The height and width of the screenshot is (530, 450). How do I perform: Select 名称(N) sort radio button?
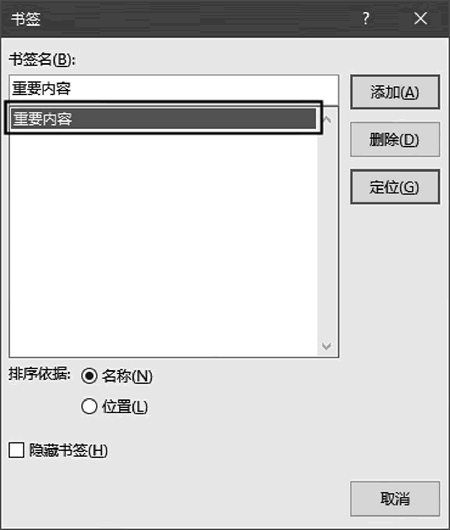(89, 376)
